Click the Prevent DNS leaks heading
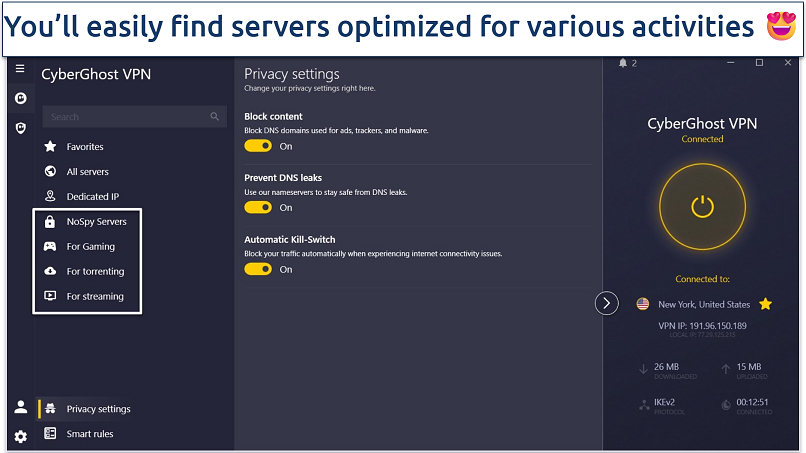Viewport: 806px width, 453px height. pos(283,178)
